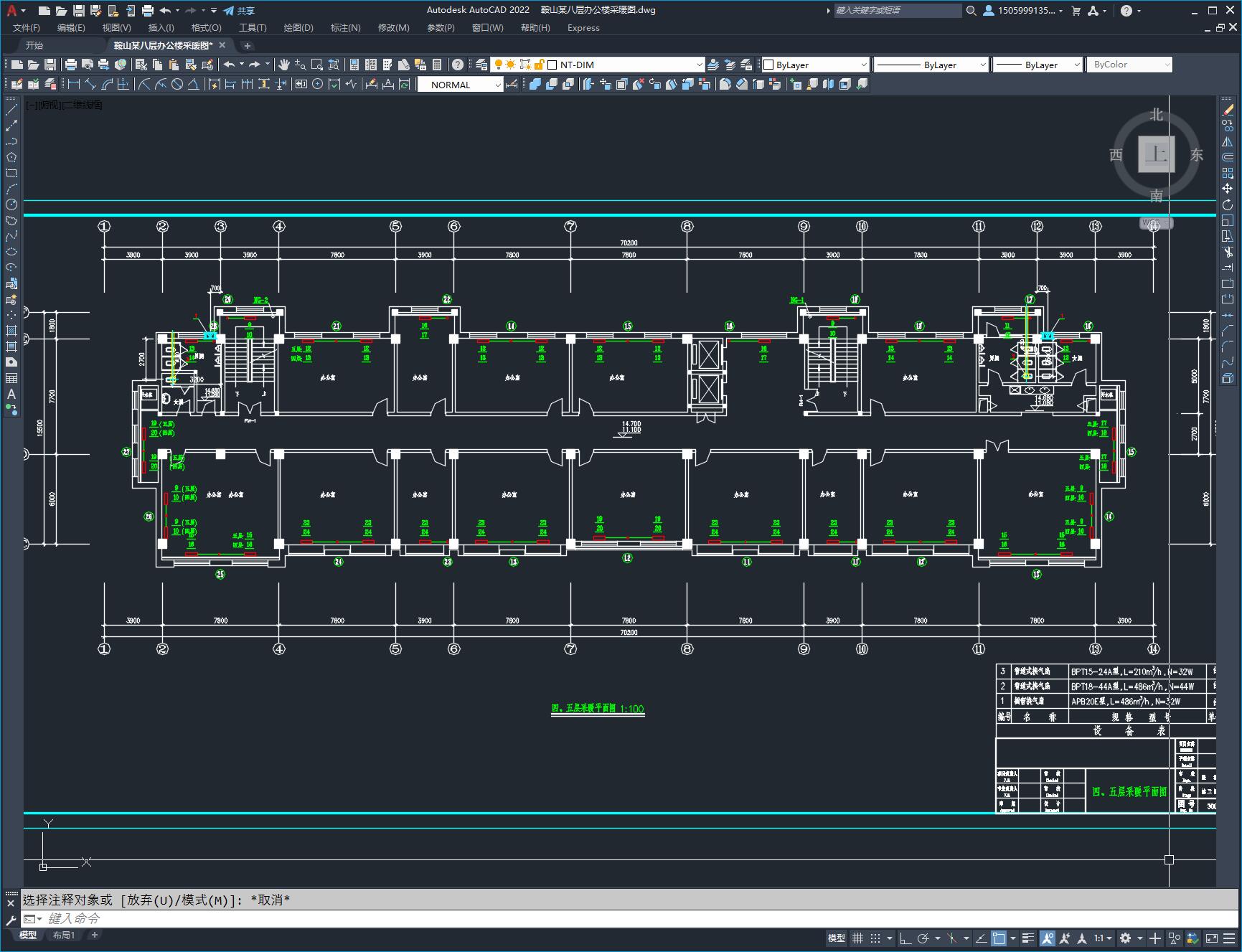Activate the Pan hand tool

tap(284, 65)
